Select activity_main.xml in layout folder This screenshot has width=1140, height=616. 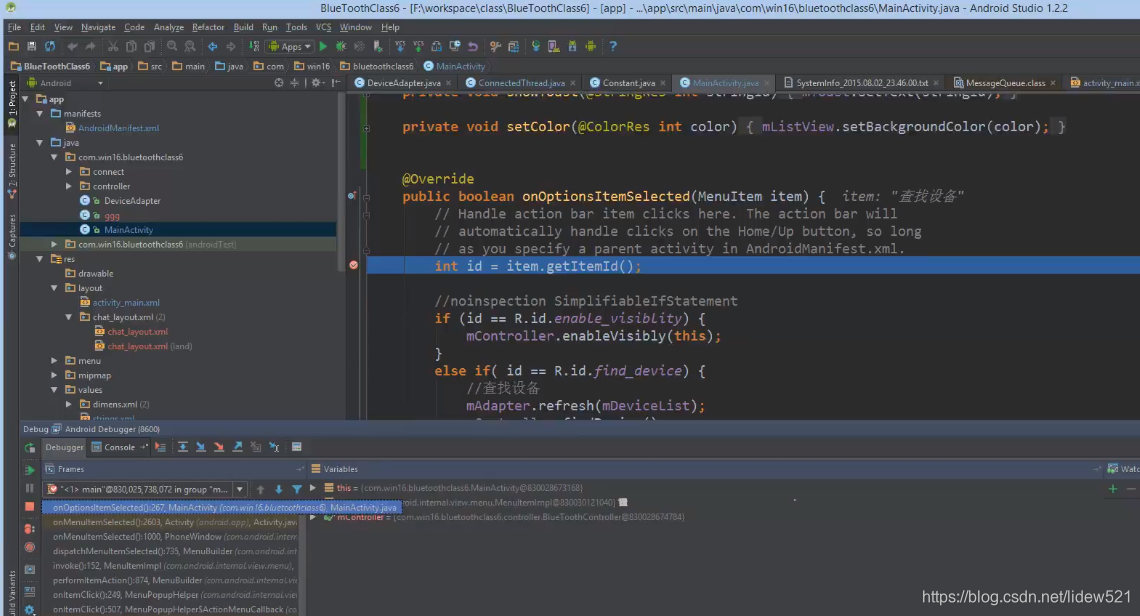[x=126, y=303]
